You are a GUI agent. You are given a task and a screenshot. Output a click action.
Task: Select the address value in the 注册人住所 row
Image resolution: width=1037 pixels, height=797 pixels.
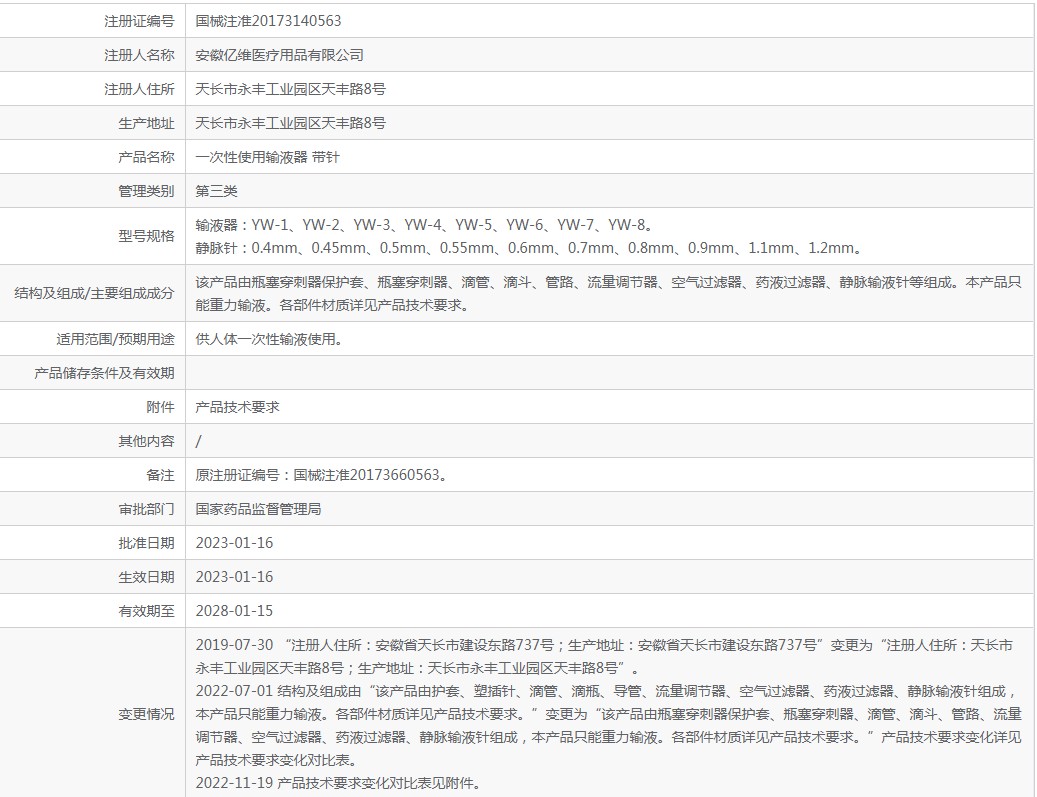coord(290,89)
